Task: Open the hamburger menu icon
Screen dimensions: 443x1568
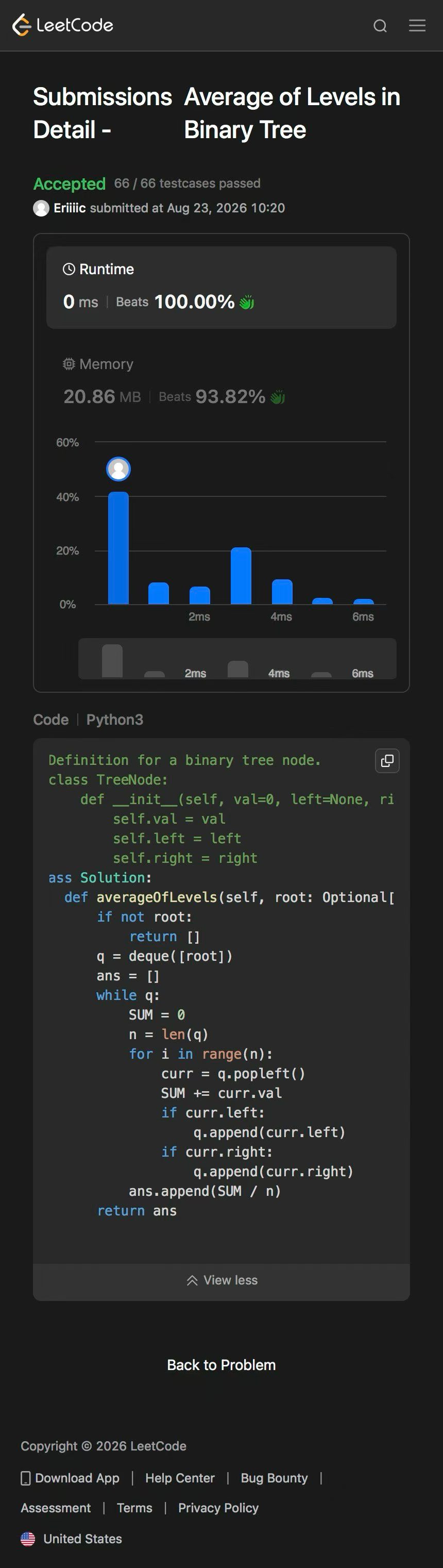Action: (417, 25)
